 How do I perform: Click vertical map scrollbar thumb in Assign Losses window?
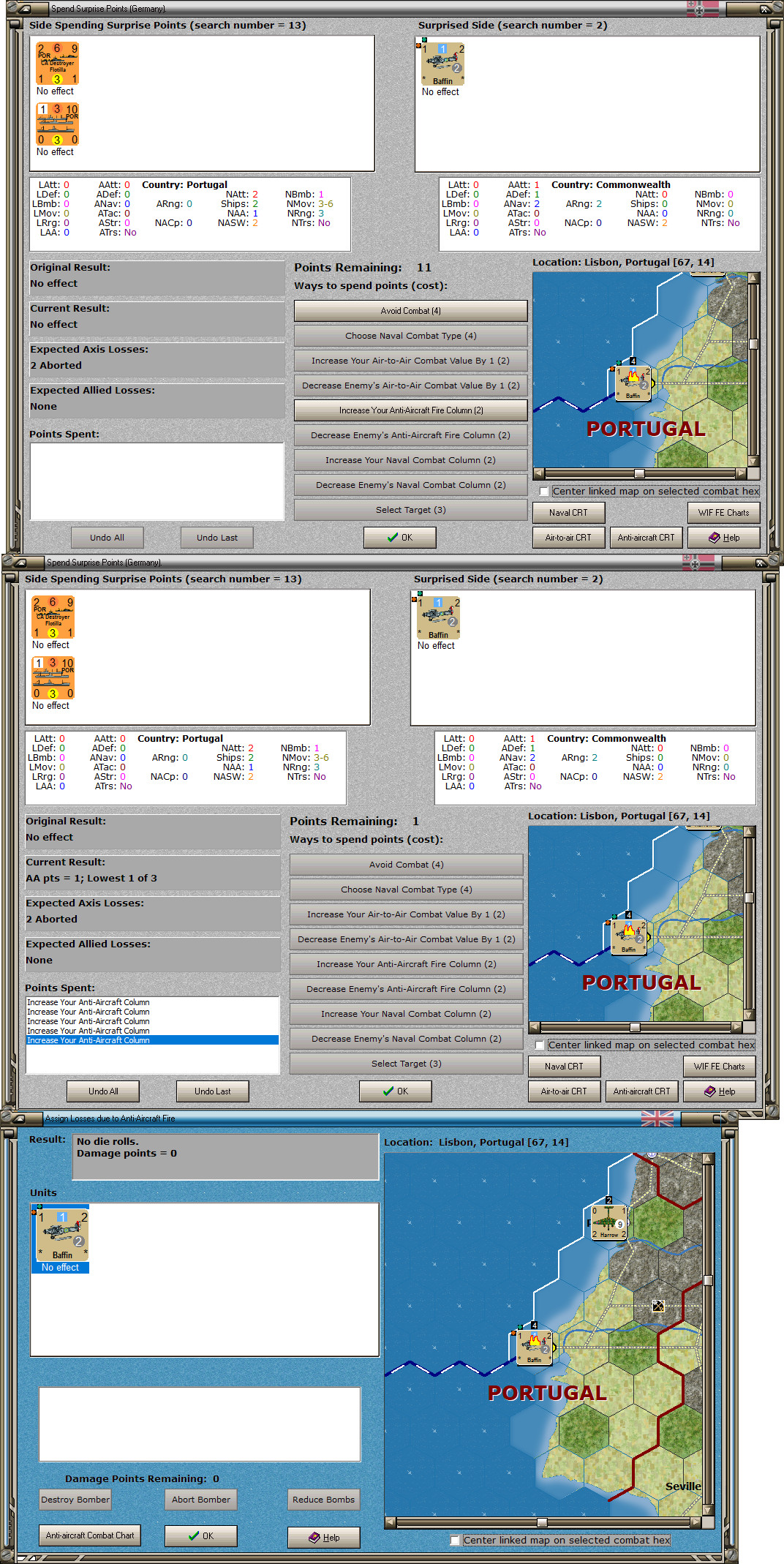click(x=708, y=1280)
